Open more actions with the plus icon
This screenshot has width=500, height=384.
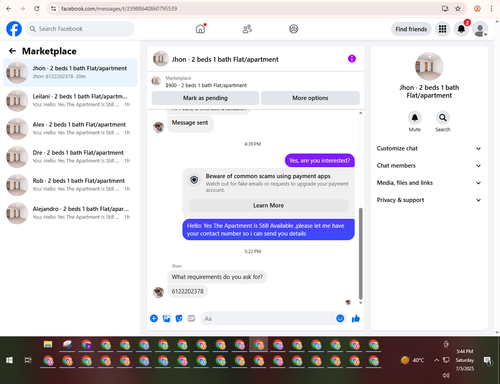[x=154, y=318]
